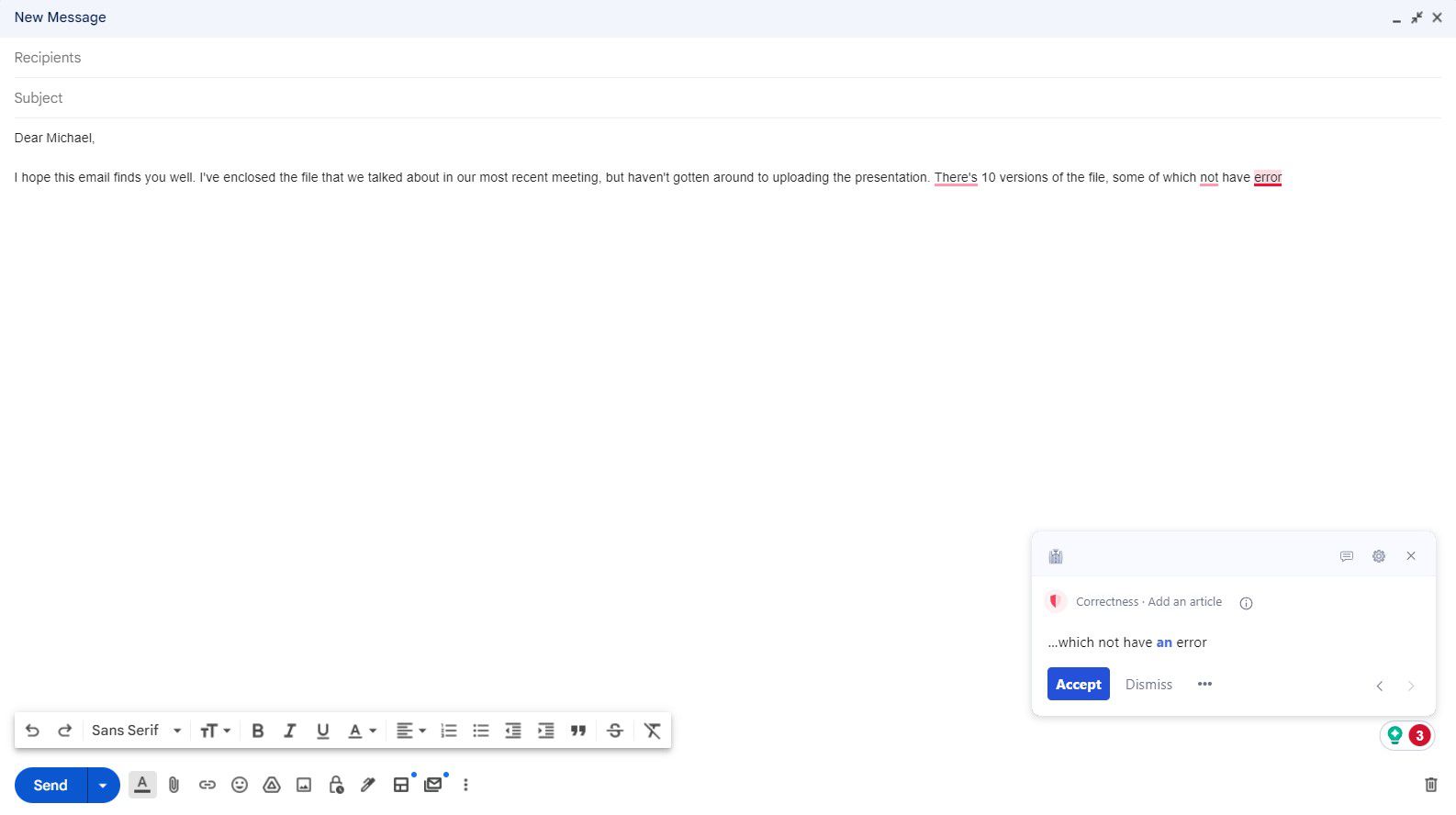This screenshot has width=1456, height=815.
Task: Close the Grammarly suggestion card
Action: click(x=1411, y=556)
